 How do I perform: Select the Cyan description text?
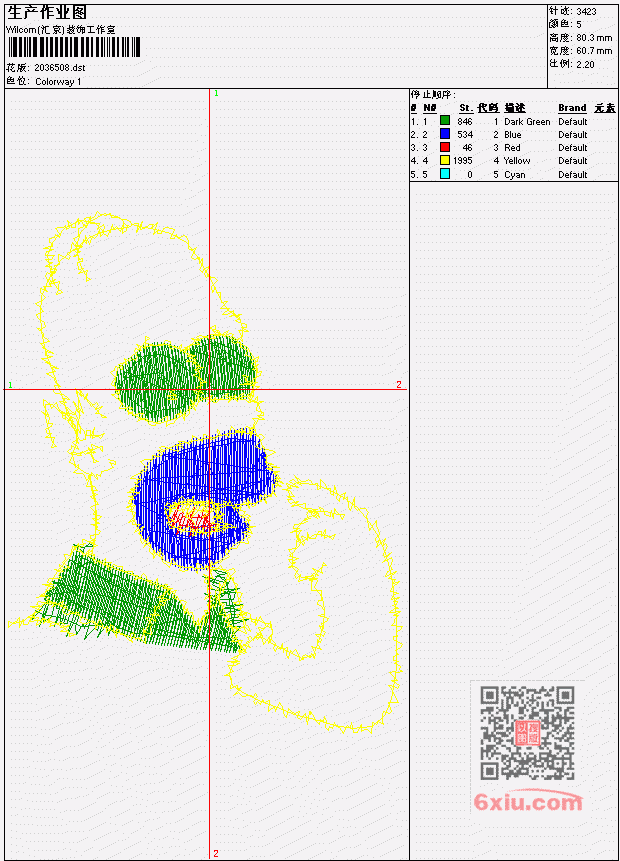click(515, 175)
